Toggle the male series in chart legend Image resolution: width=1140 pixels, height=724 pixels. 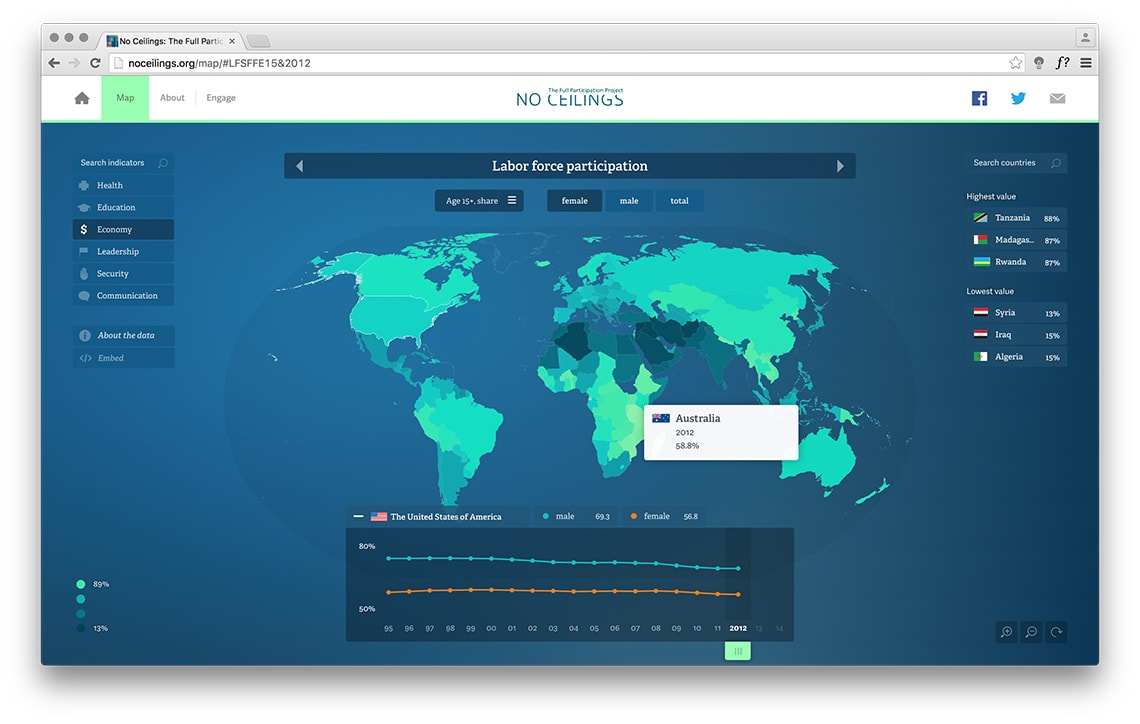[x=577, y=516]
